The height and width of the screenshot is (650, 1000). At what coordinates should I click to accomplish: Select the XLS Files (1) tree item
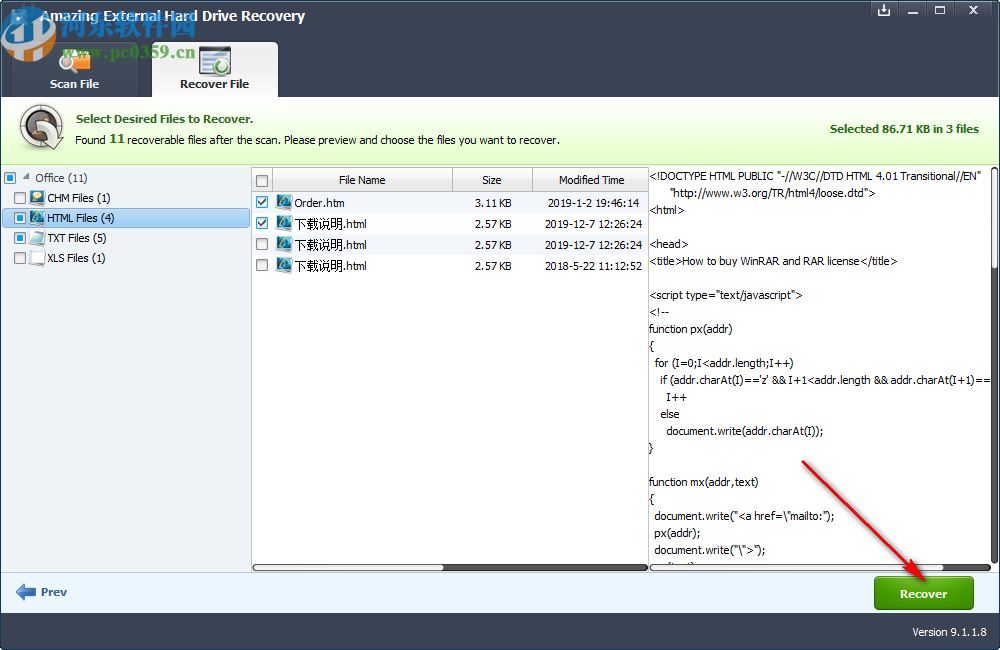[x=77, y=258]
